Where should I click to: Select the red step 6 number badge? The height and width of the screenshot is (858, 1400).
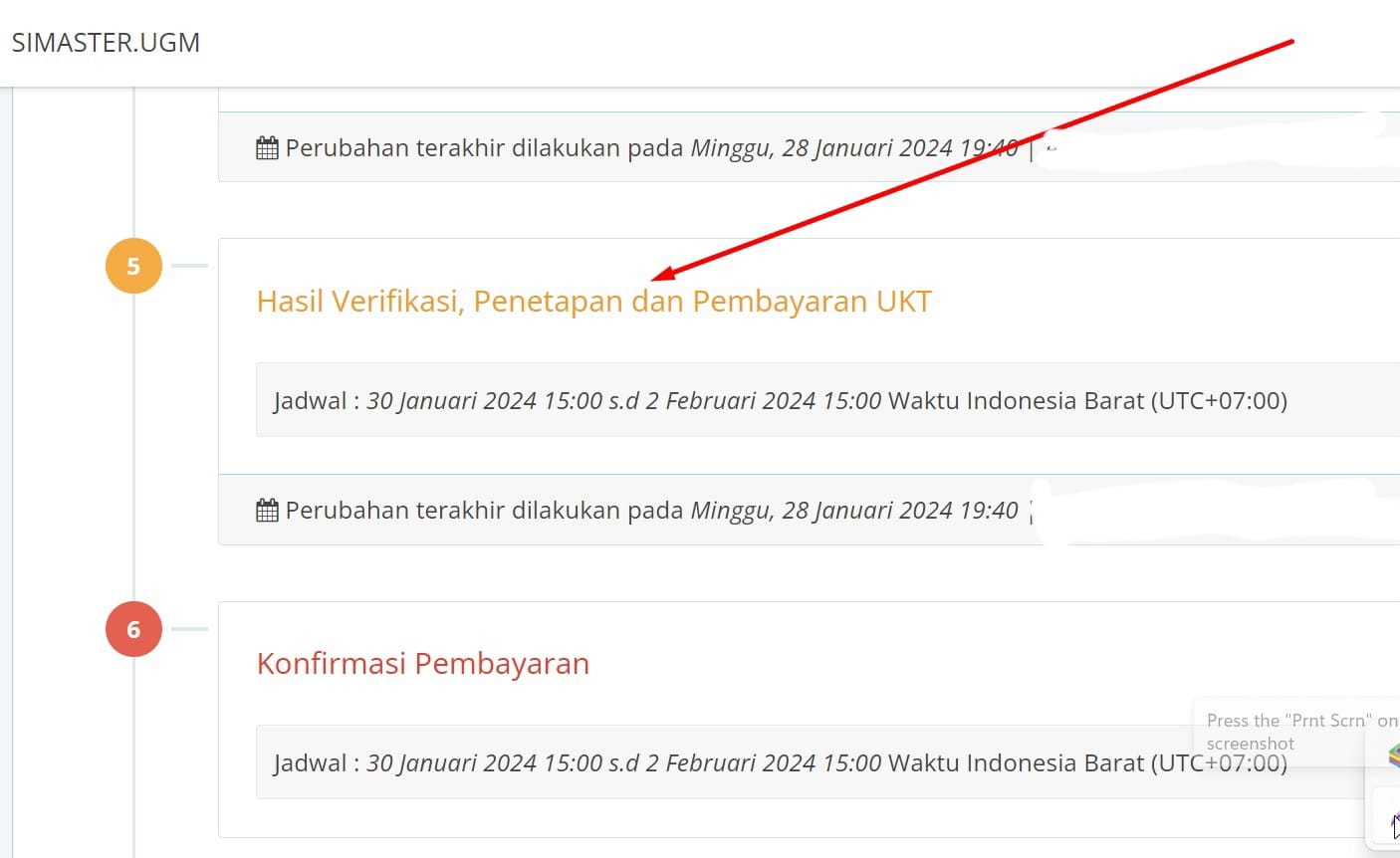point(132,628)
